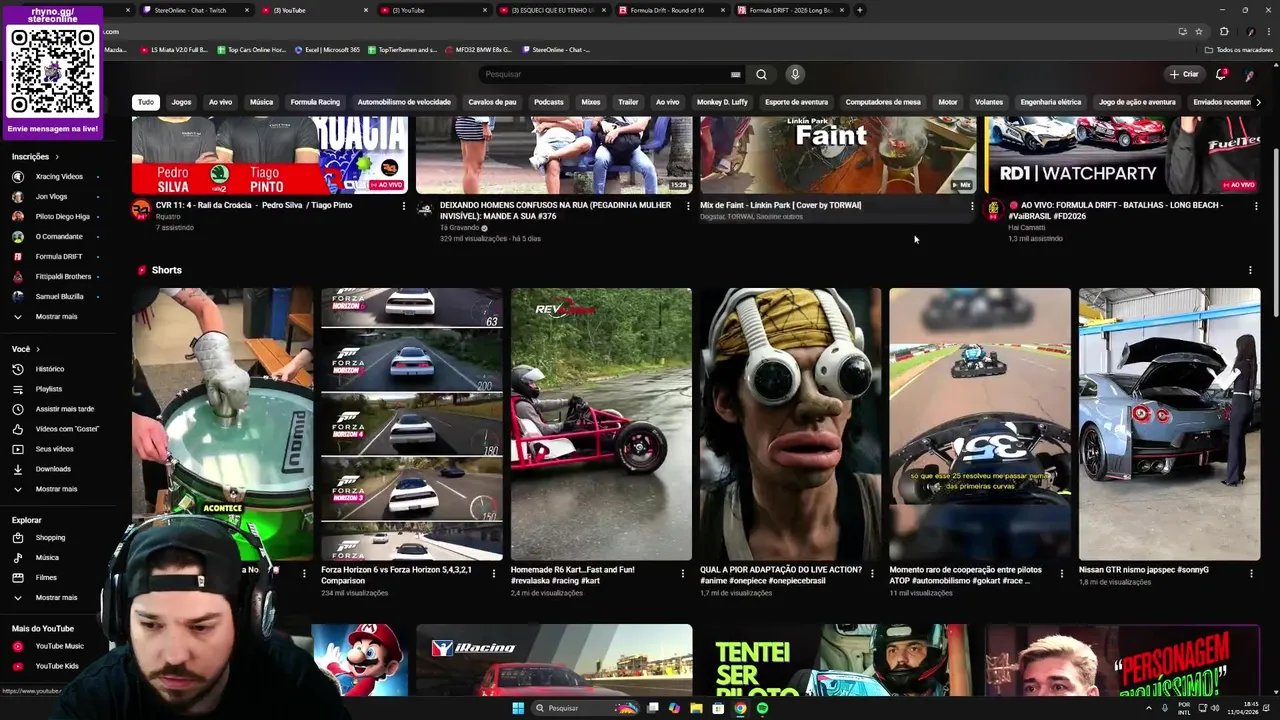The height and width of the screenshot is (720, 1280).
Task: Click the YouTube search magnifier button
Action: click(x=761, y=74)
